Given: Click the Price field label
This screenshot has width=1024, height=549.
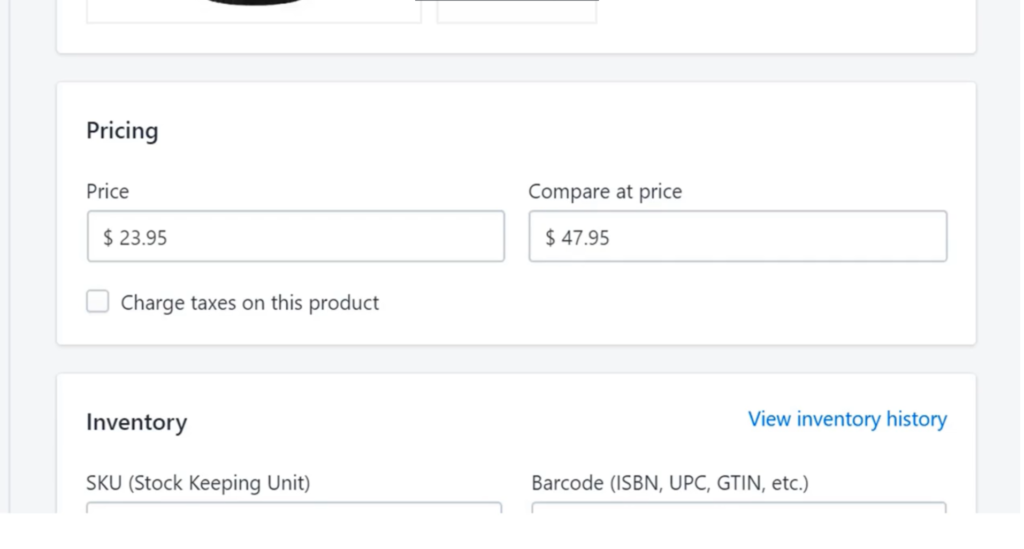Looking at the screenshot, I should (x=108, y=191).
